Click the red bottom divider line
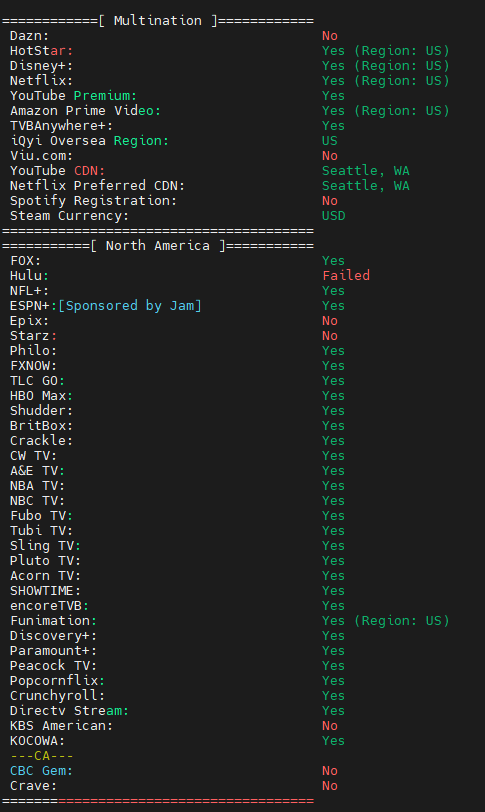485x812 pixels. 186,801
